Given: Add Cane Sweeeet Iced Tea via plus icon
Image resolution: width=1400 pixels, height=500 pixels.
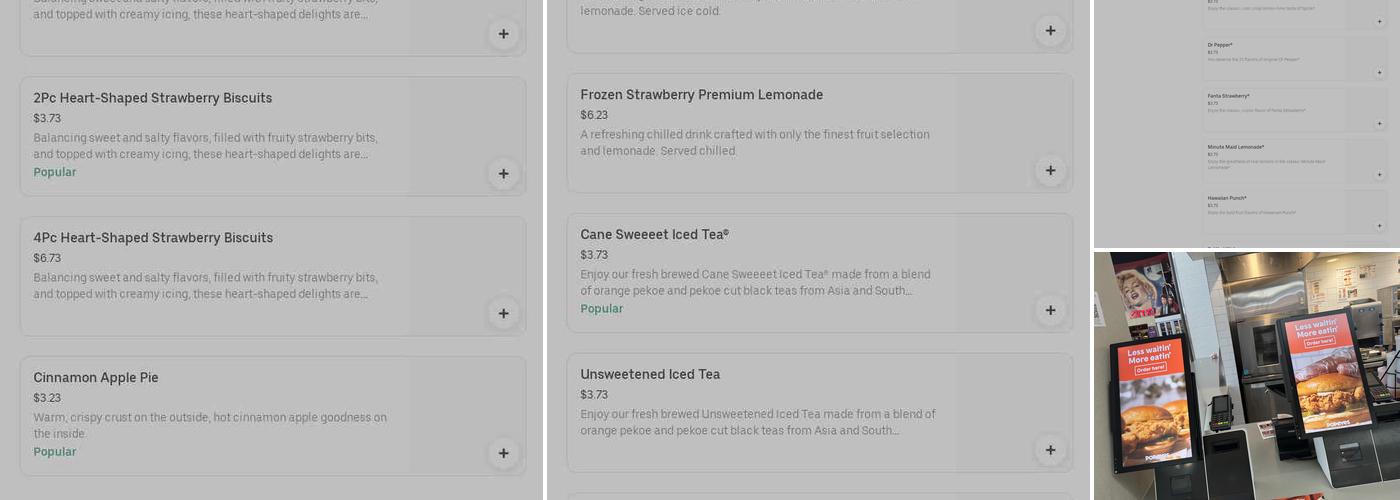Looking at the screenshot, I should (x=1050, y=310).
